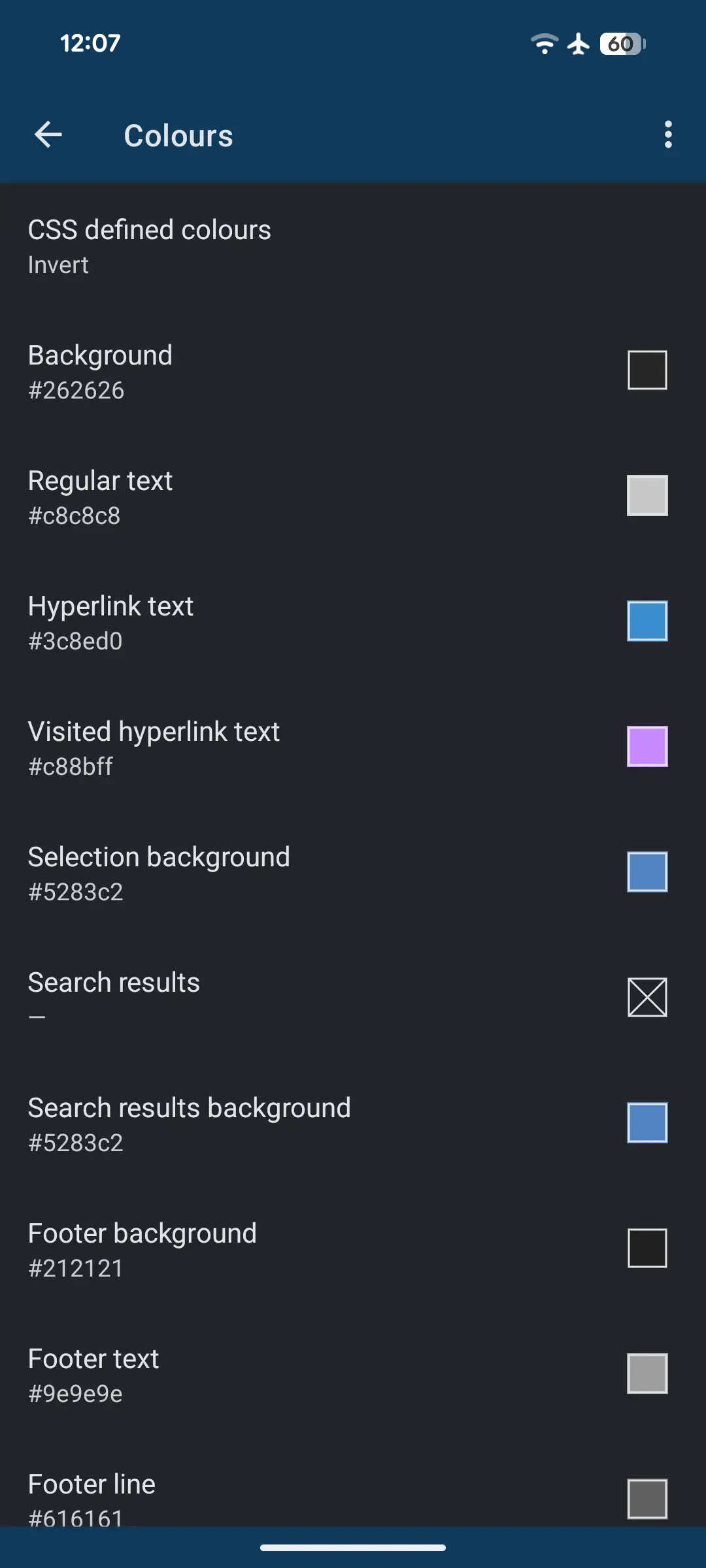
Task: Tap the home gesture navigation bar
Action: click(353, 1547)
